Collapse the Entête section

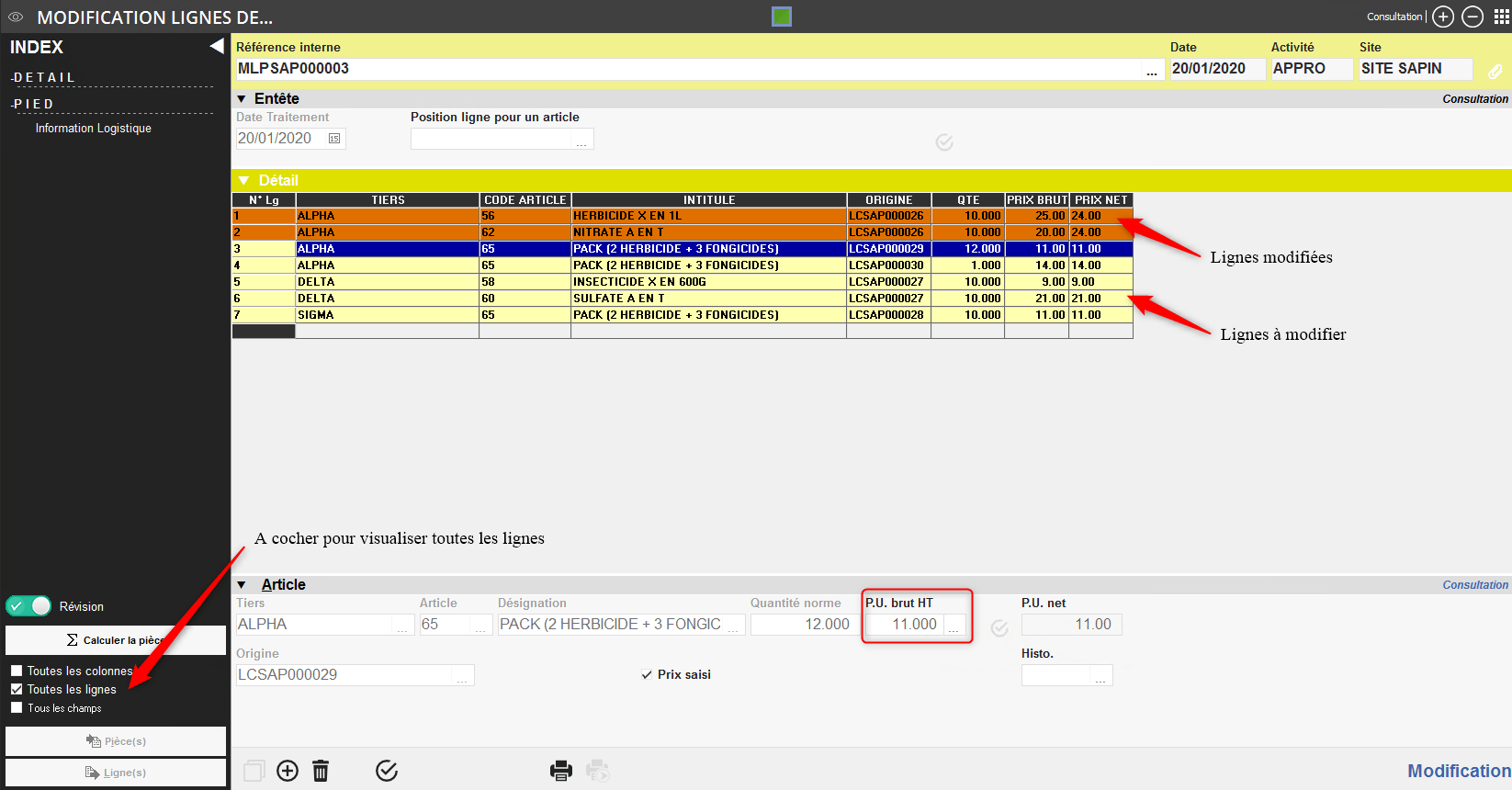click(242, 98)
